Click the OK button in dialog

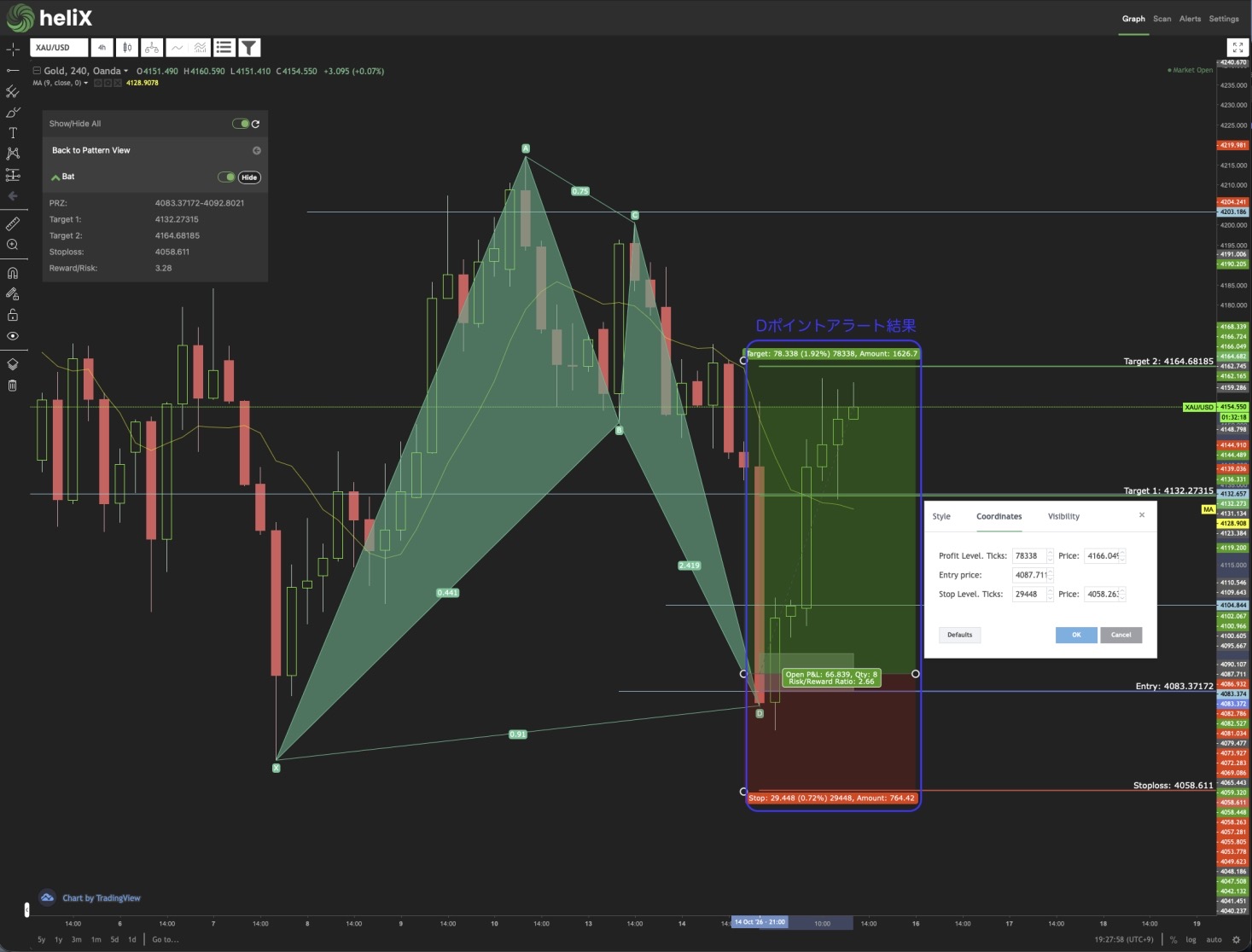[x=1076, y=635]
